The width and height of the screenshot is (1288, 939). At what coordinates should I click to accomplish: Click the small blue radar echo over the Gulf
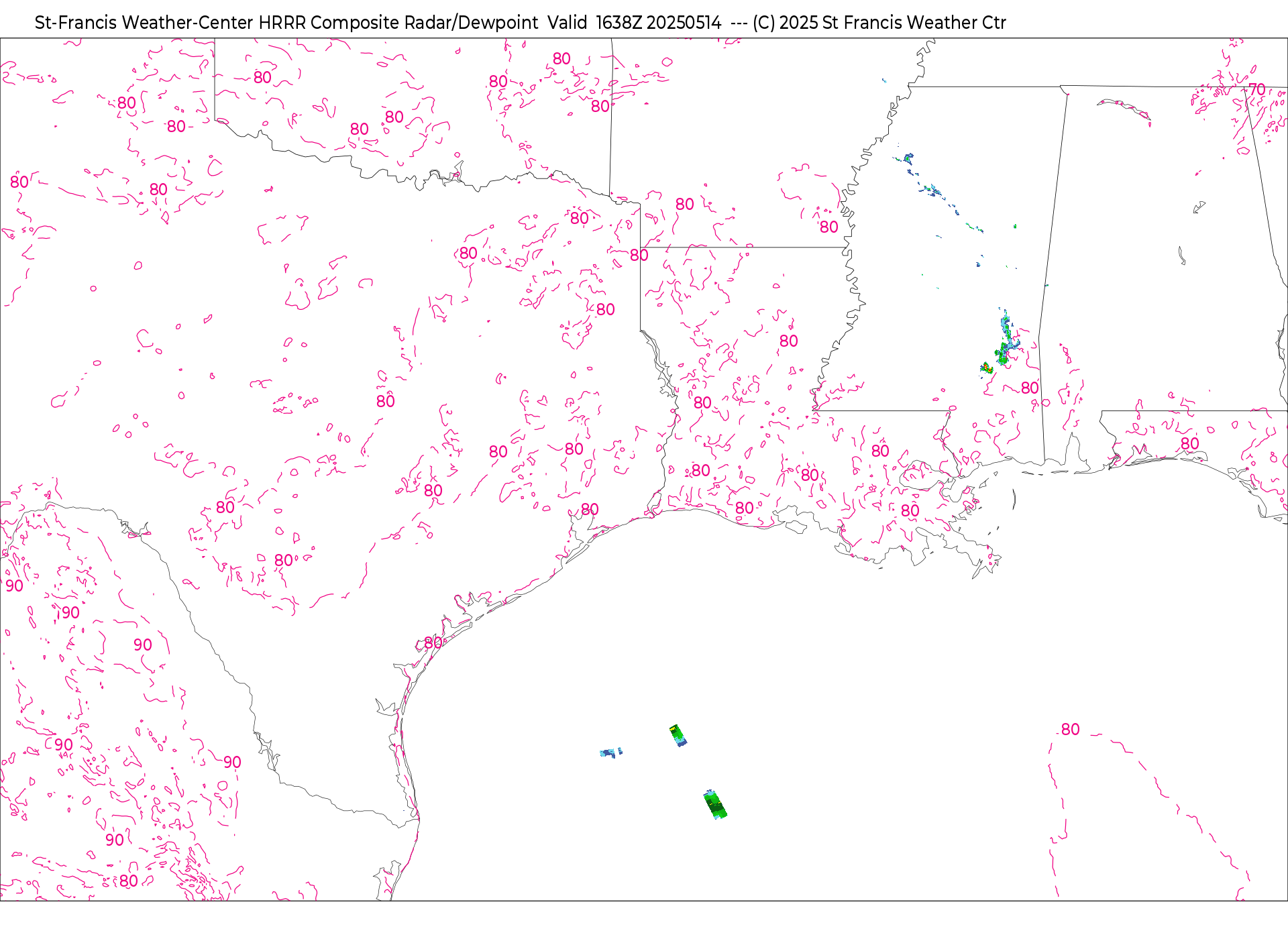coord(610,753)
